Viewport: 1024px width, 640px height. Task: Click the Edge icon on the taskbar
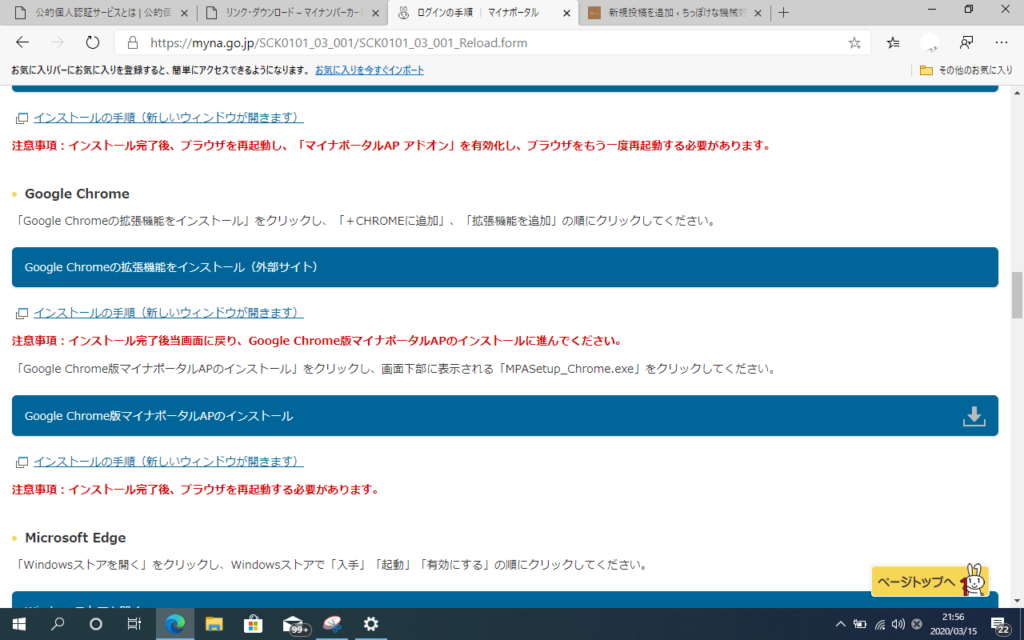pyautogui.click(x=175, y=624)
